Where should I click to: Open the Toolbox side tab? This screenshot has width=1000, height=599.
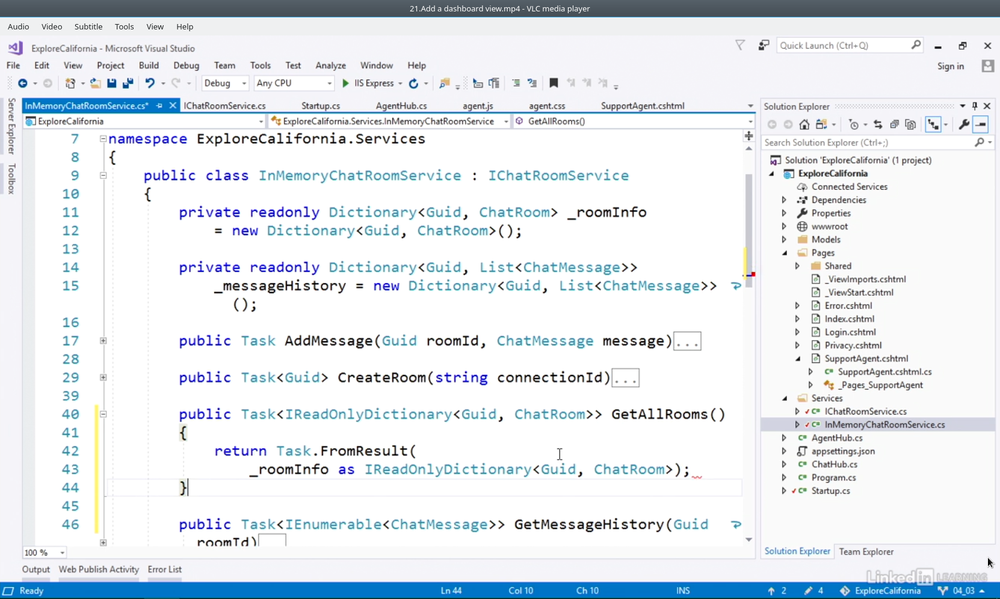[11, 179]
